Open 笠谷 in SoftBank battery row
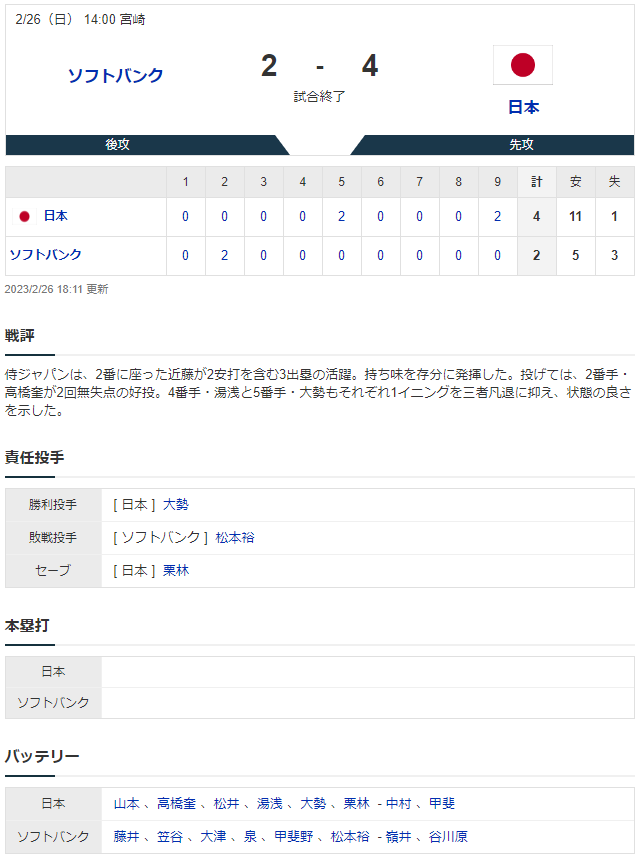This screenshot has height=860, width=640. click(170, 836)
